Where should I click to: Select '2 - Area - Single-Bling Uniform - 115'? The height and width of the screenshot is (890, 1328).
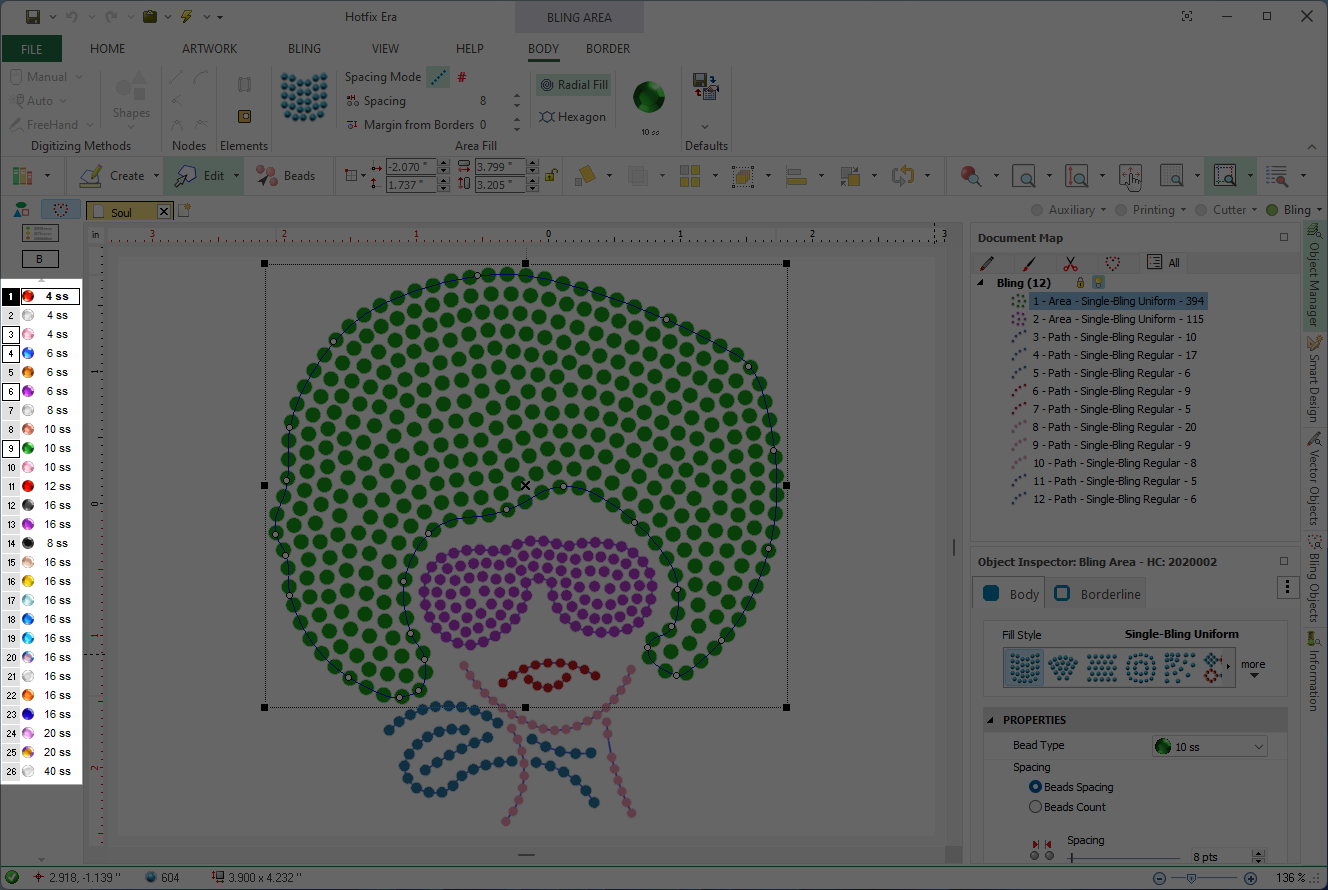[x=1118, y=319]
